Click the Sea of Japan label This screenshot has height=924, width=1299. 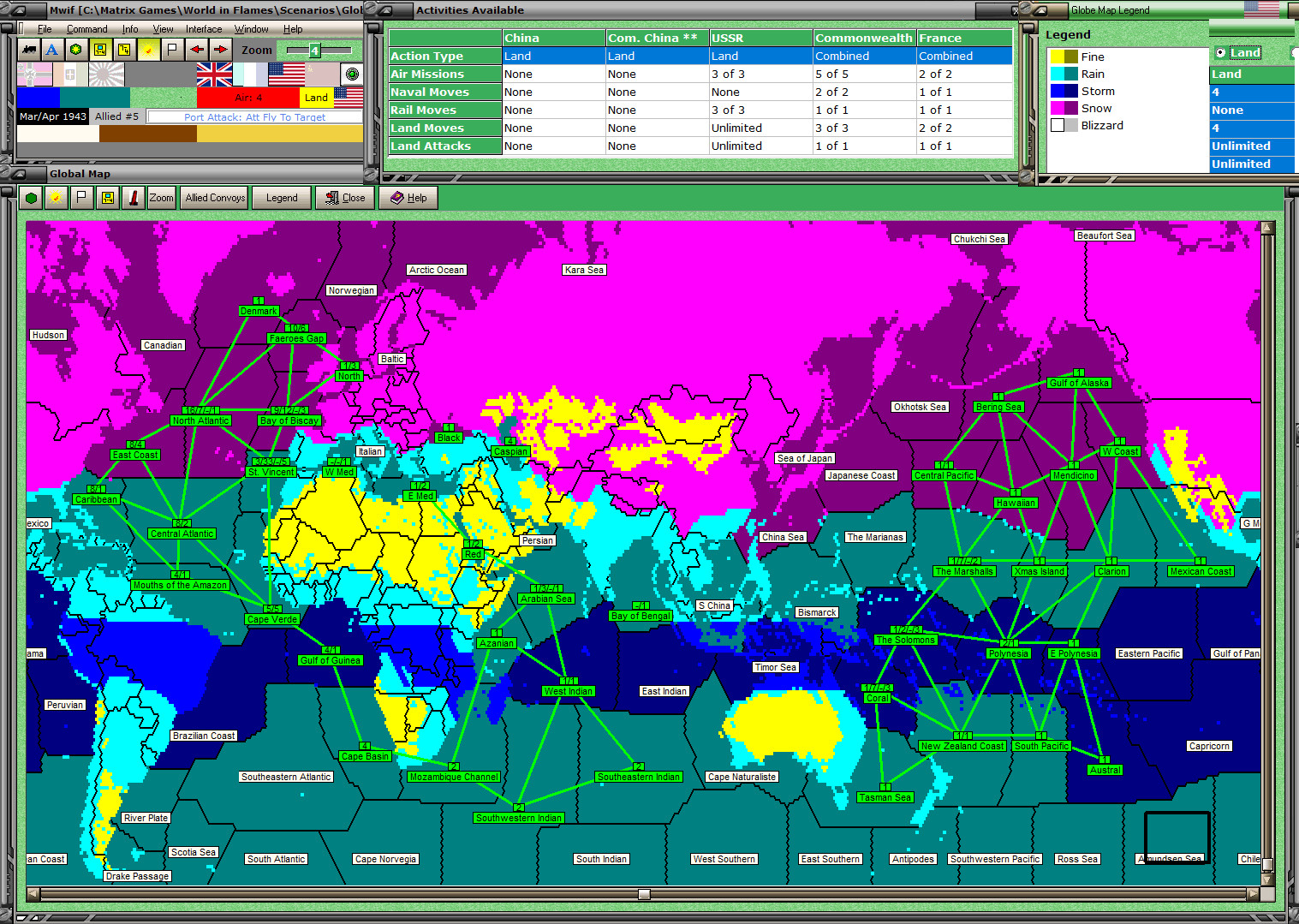pyautogui.click(x=805, y=458)
